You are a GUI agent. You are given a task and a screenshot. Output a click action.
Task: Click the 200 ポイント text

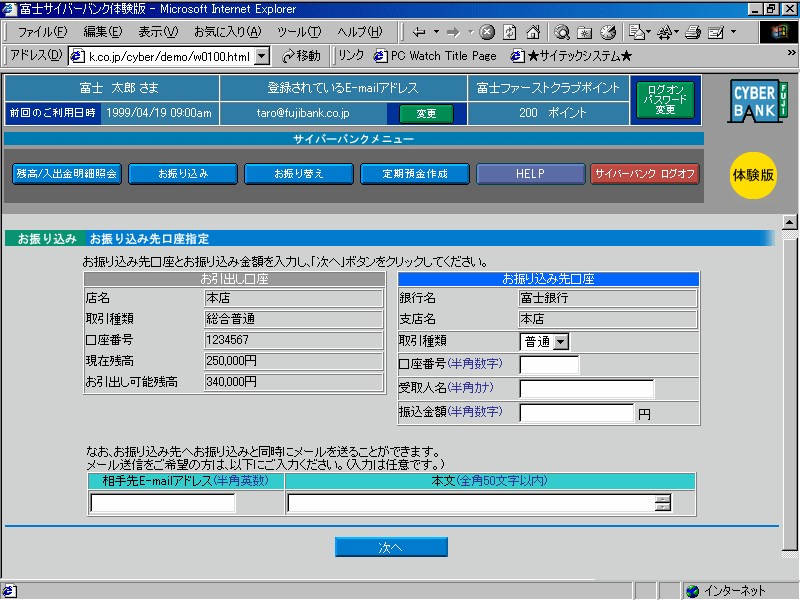[x=553, y=113]
